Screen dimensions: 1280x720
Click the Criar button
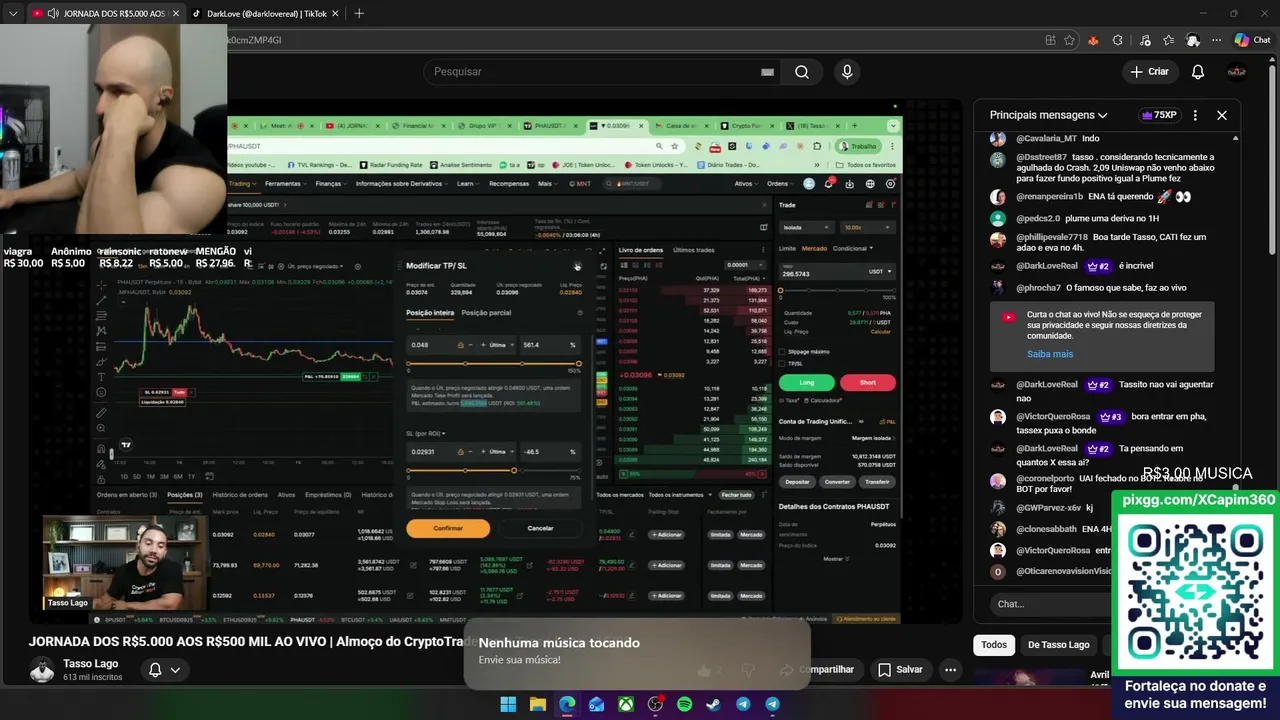pyautogui.click(x=1149, y=72)
